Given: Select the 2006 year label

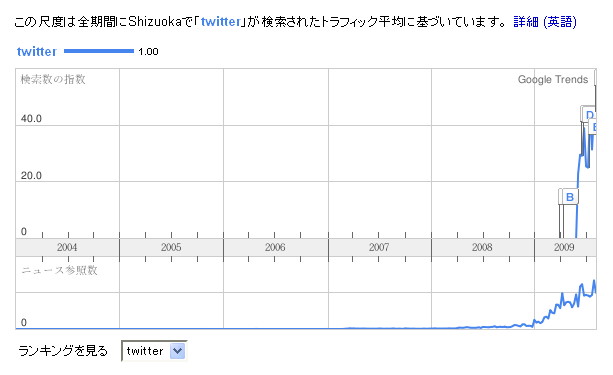Looking at the screenshot, I should coord(275,247).
